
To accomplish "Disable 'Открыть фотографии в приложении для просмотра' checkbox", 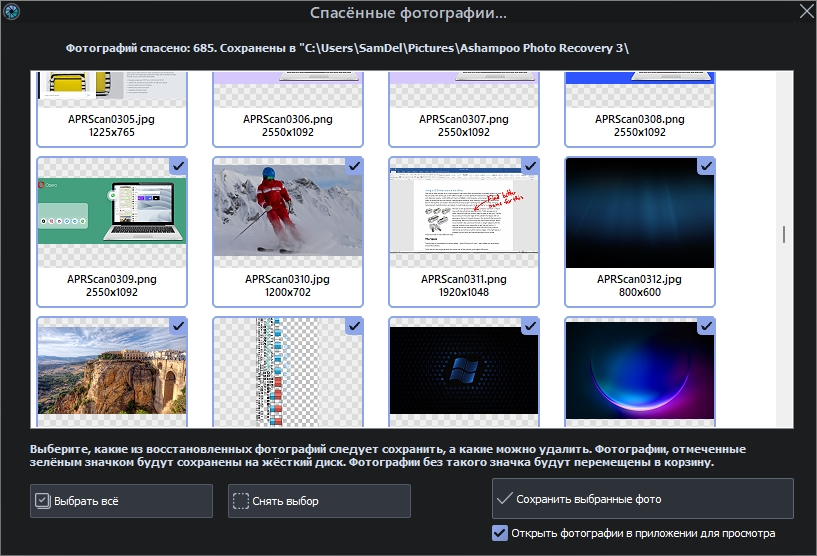I will [x=500, y=533].
